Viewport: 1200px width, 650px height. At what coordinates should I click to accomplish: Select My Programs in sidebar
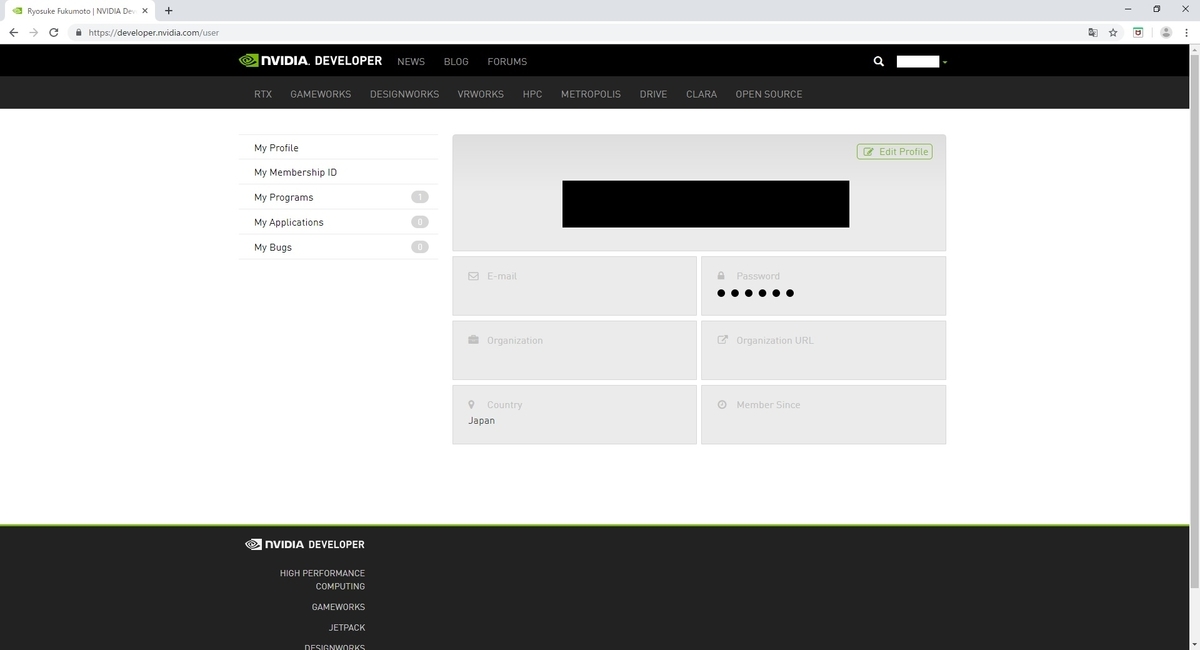(338, 197)
